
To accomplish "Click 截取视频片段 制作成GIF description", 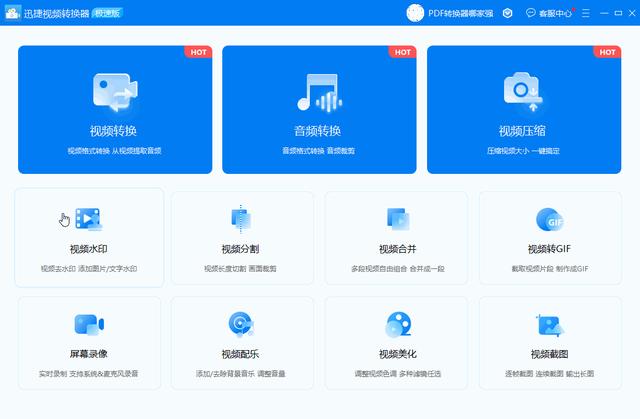I will click(550, 269).
